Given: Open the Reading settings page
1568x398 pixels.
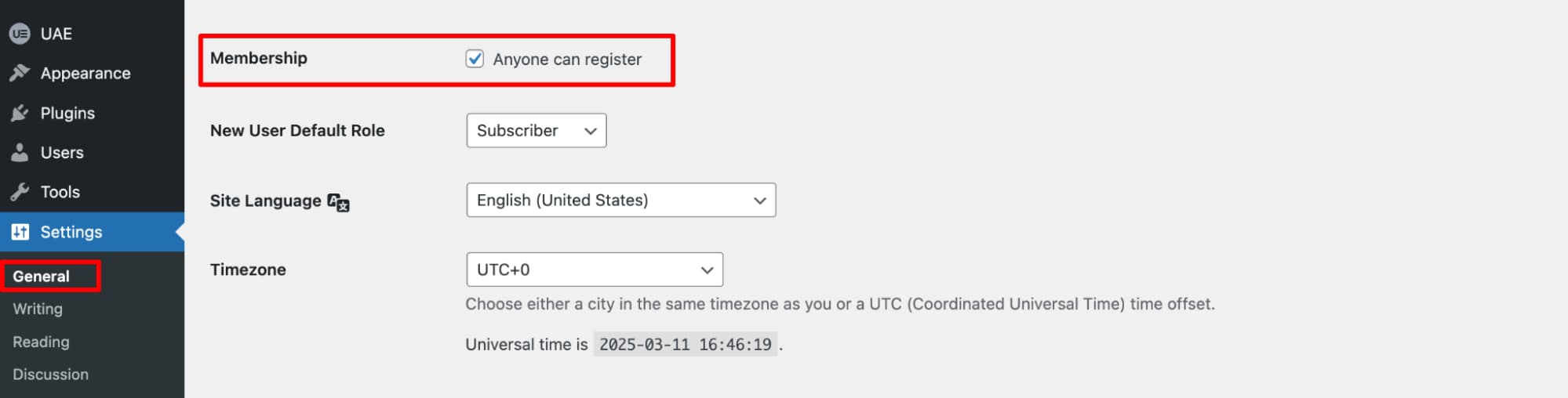Looking at the screenshot, I should (41, 342).
